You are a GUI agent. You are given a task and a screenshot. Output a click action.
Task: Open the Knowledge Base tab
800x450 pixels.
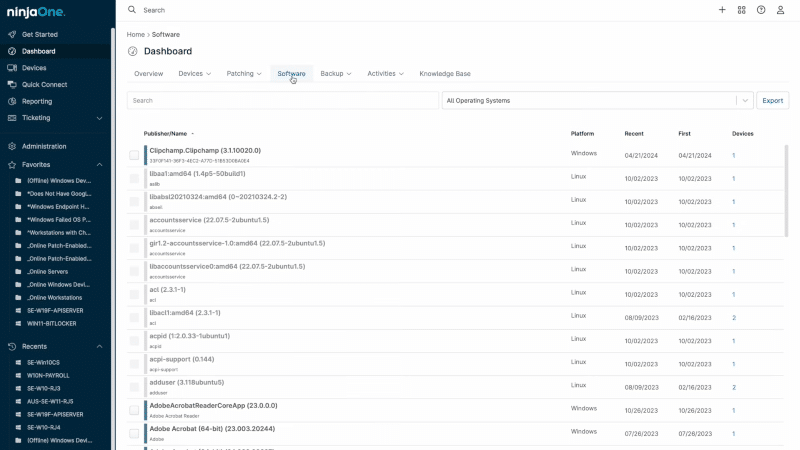click(445, 73)
